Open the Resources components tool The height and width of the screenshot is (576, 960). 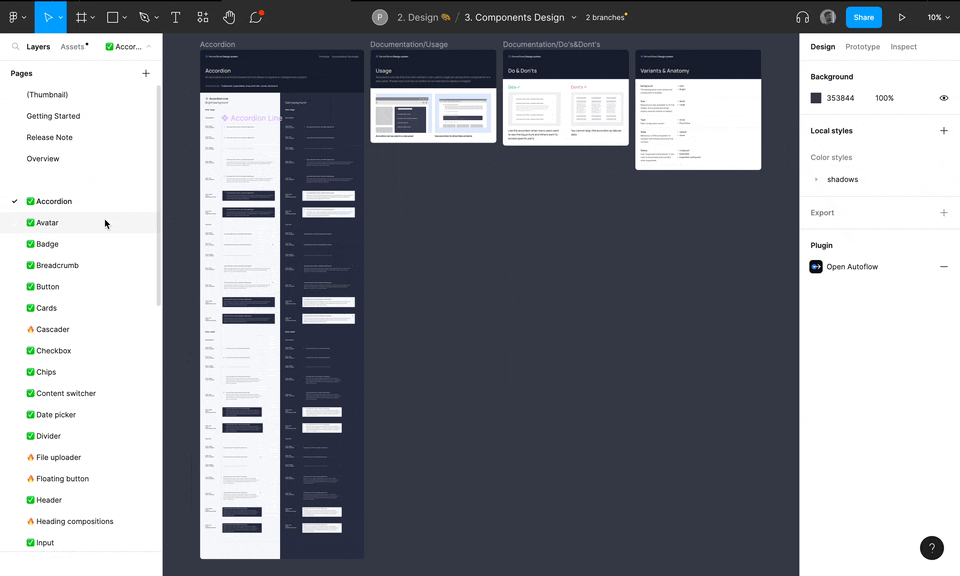click(203, 17)
